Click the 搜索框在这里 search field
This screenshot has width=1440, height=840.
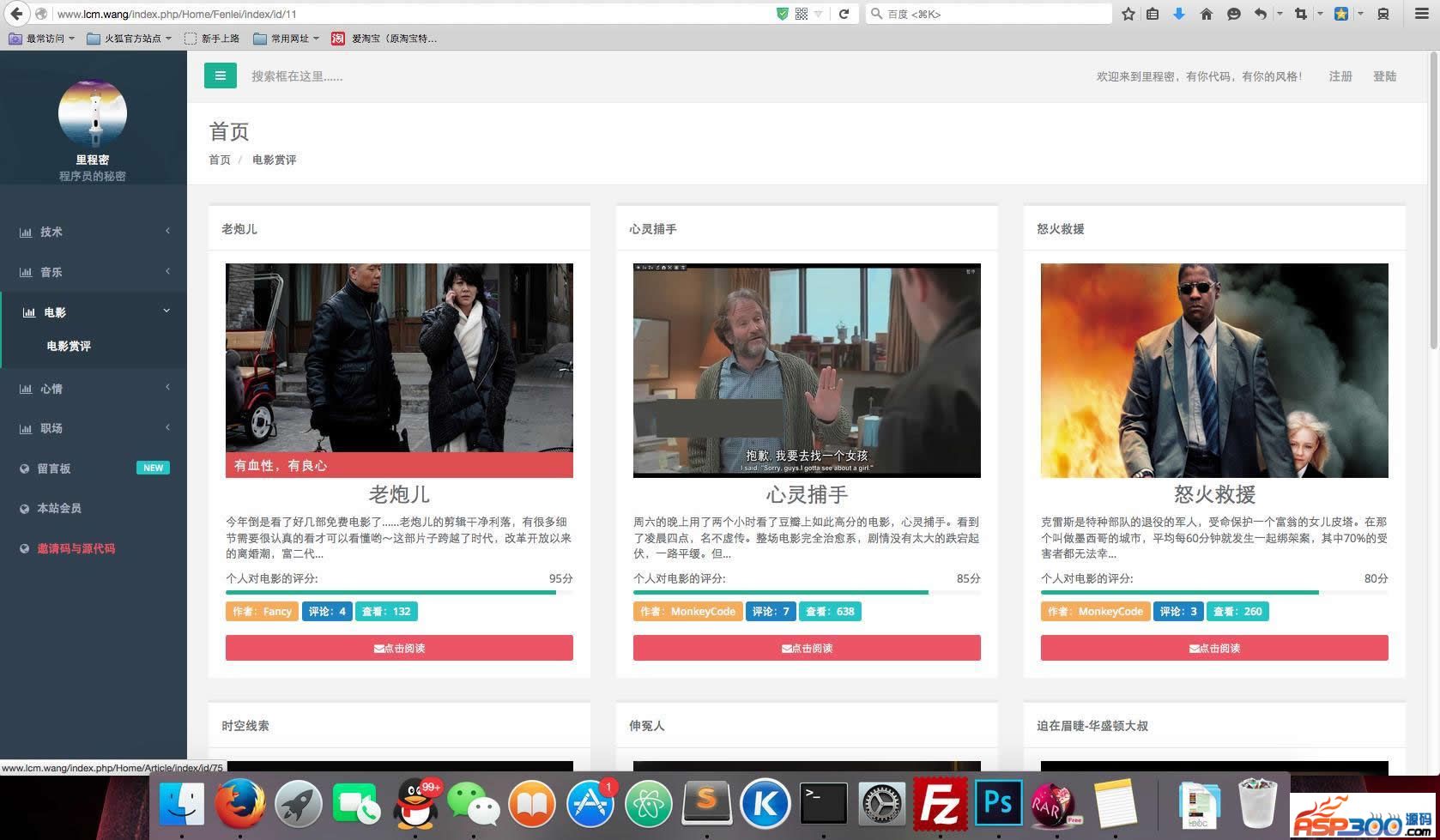297,76
